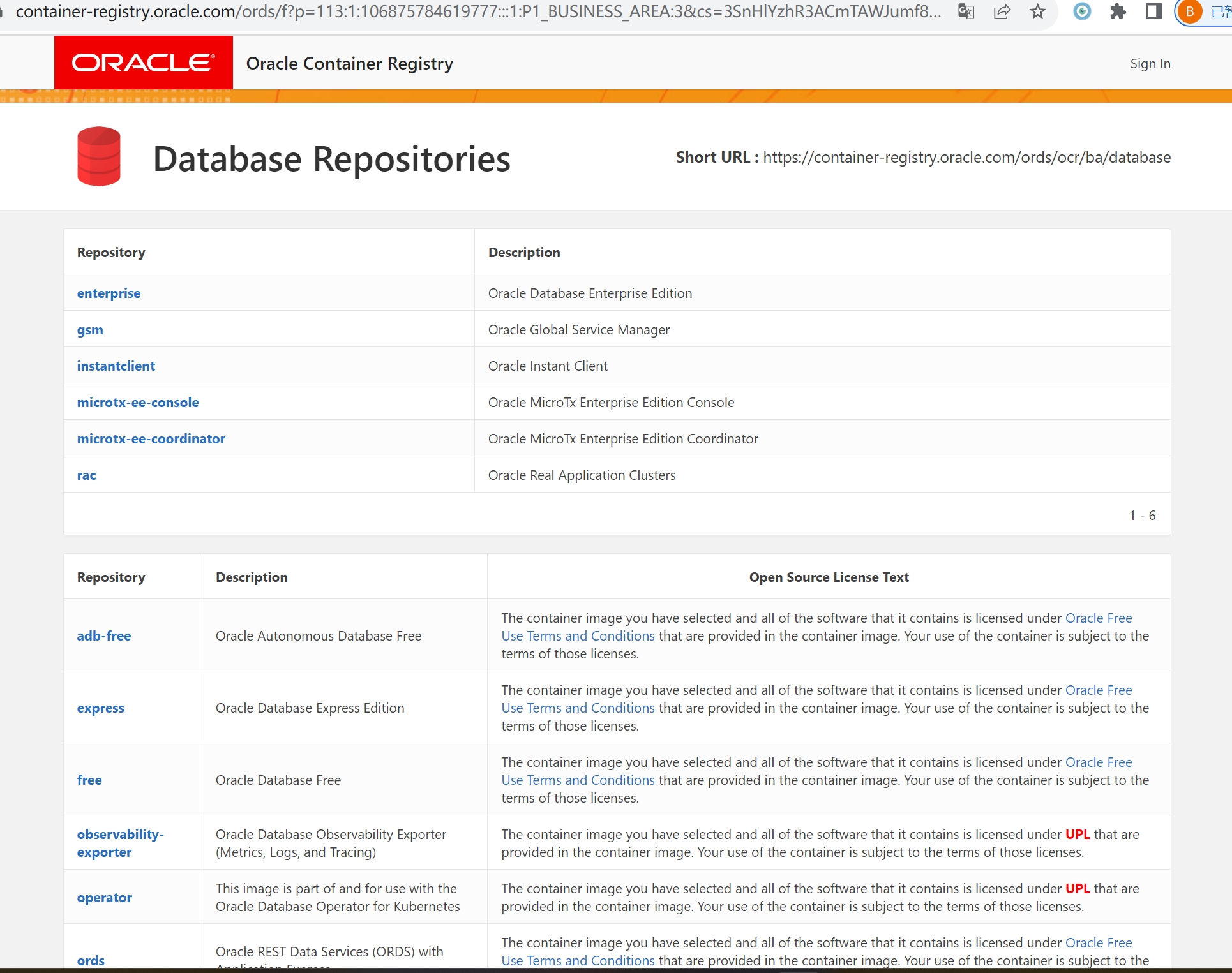1232x973 pixels.
Task: Open the instantclient repository
Action: [116, 366]
